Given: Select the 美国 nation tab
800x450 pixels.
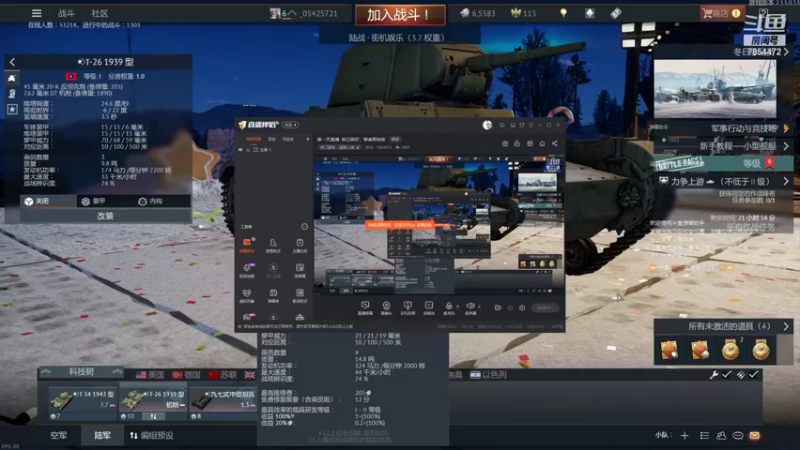Looking at the screenshot, I should tap(150, 375).
